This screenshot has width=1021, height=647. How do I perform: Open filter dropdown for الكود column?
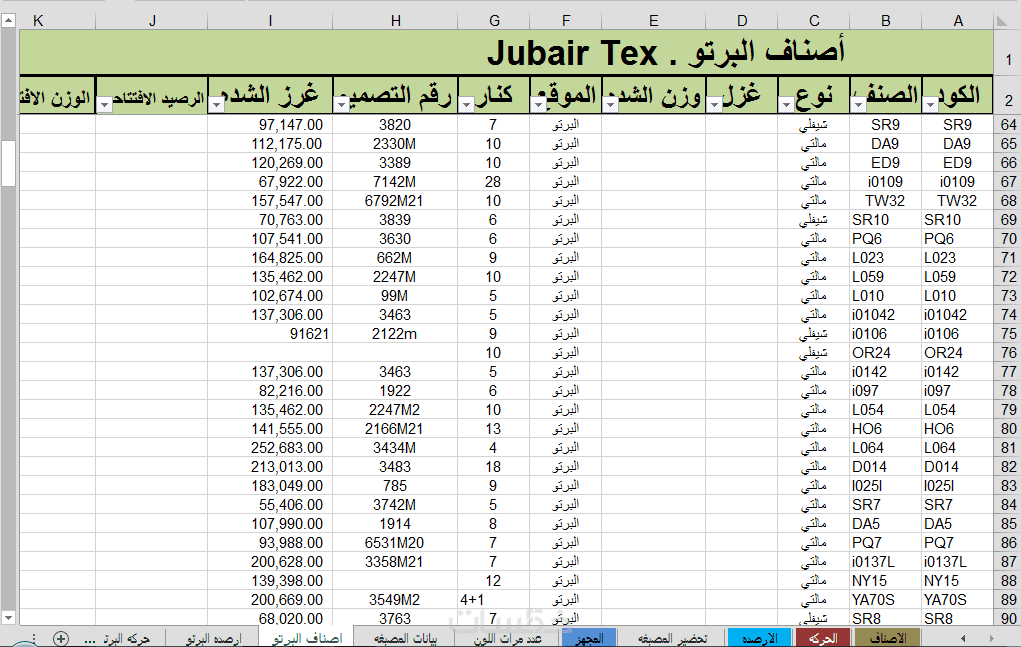pyautogui.click(x=931, y=104)
